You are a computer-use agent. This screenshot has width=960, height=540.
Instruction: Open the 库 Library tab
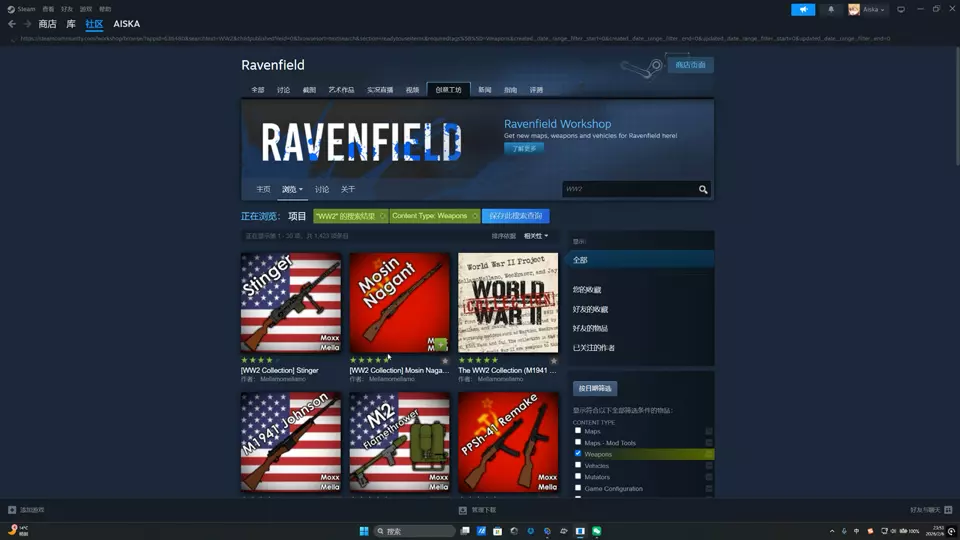(x=71, y=24)
